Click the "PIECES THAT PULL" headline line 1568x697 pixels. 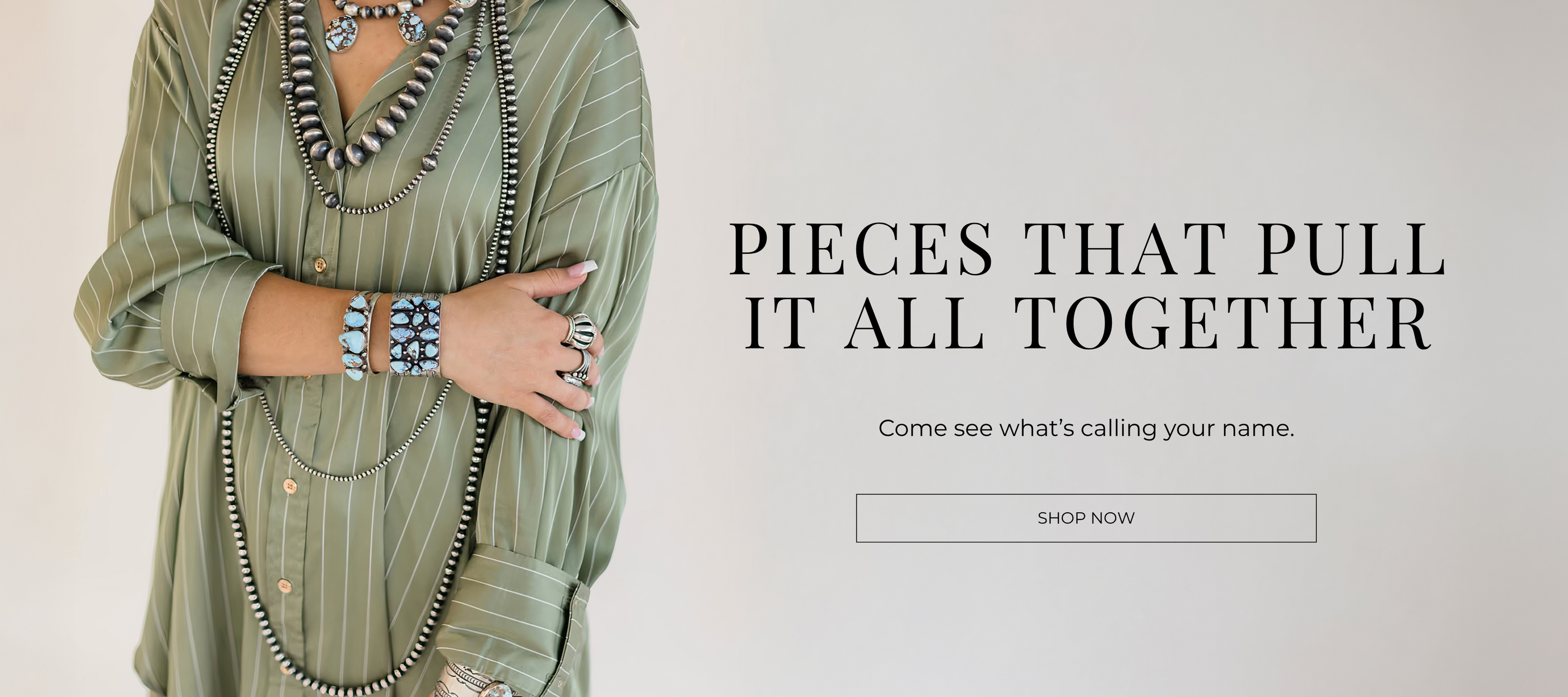[1088, 249]
